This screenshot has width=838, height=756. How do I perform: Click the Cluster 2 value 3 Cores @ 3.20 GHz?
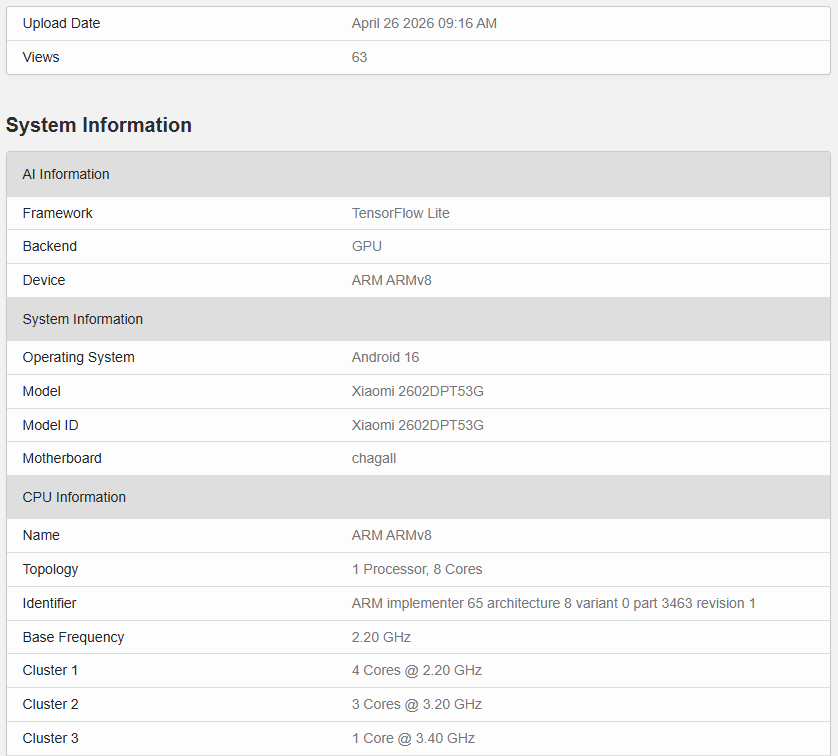click(416, 704)
